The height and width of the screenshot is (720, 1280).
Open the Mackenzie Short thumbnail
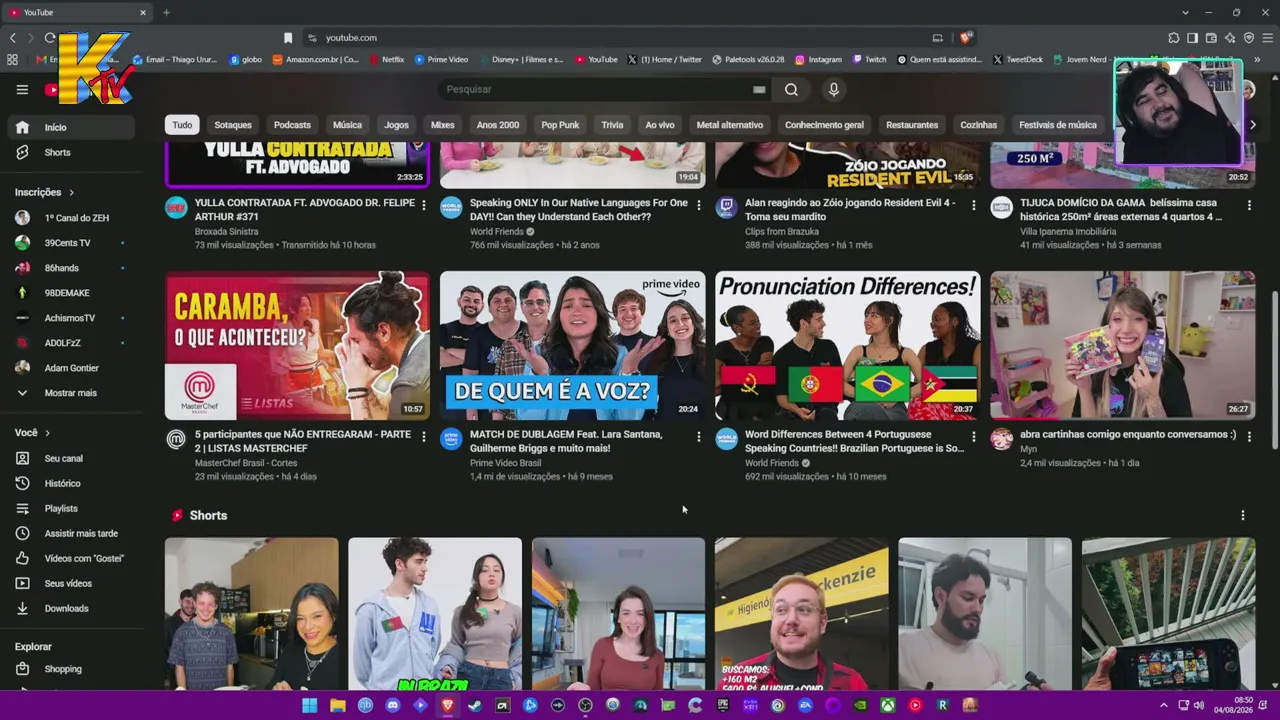[801, 614]
